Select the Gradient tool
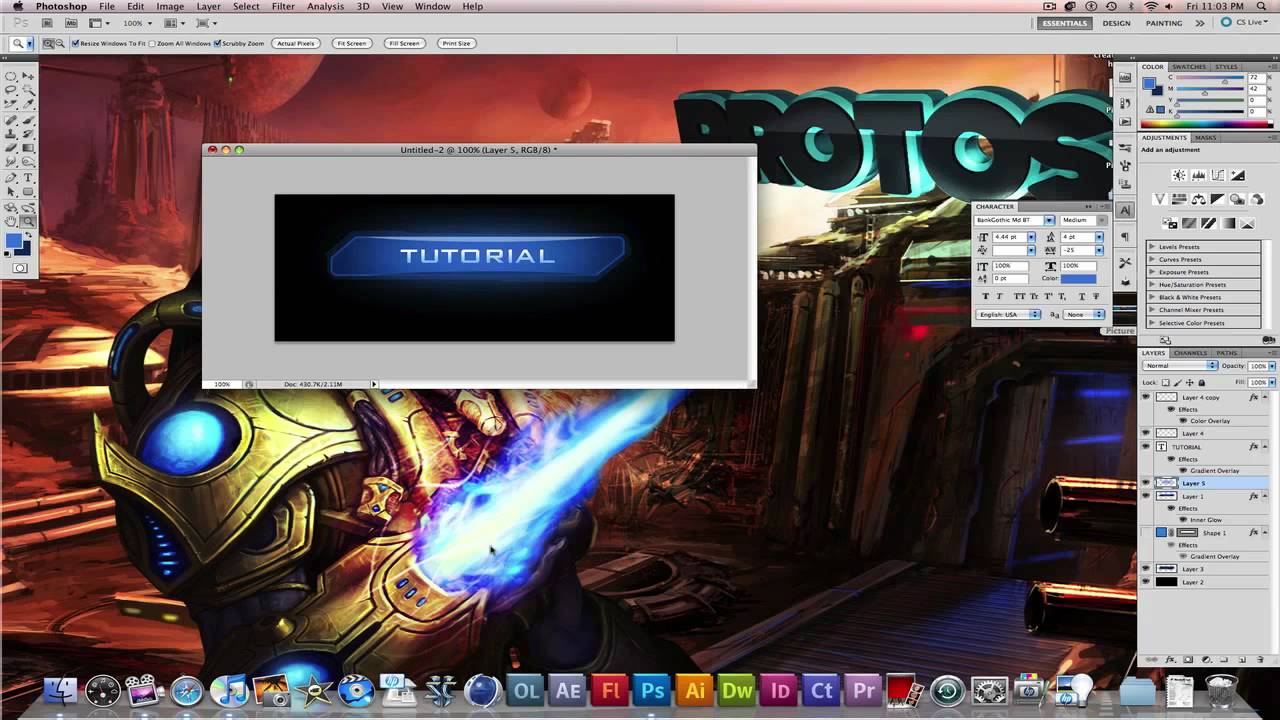This screenshot has height=720, width=1280. [28, 148]
